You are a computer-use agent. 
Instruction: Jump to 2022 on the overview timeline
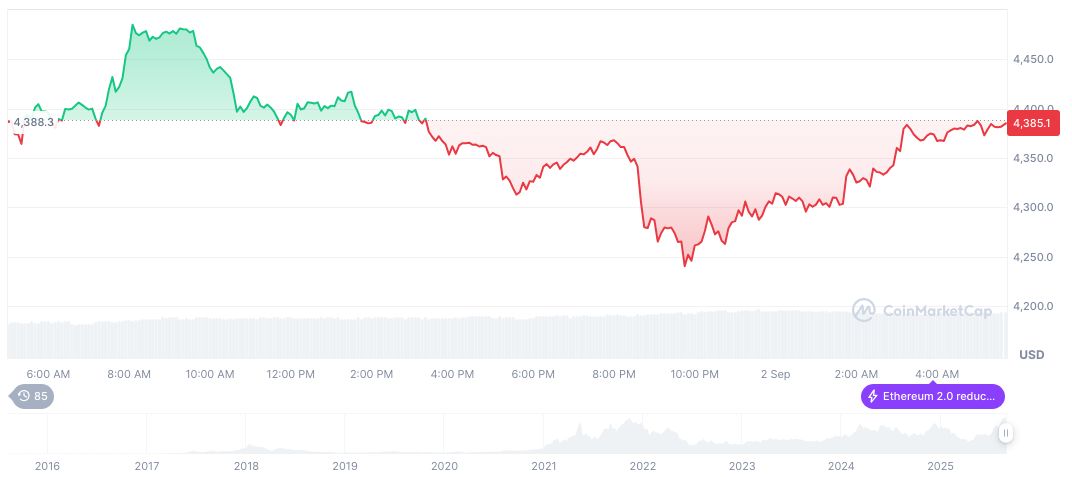tap(642, 465)
